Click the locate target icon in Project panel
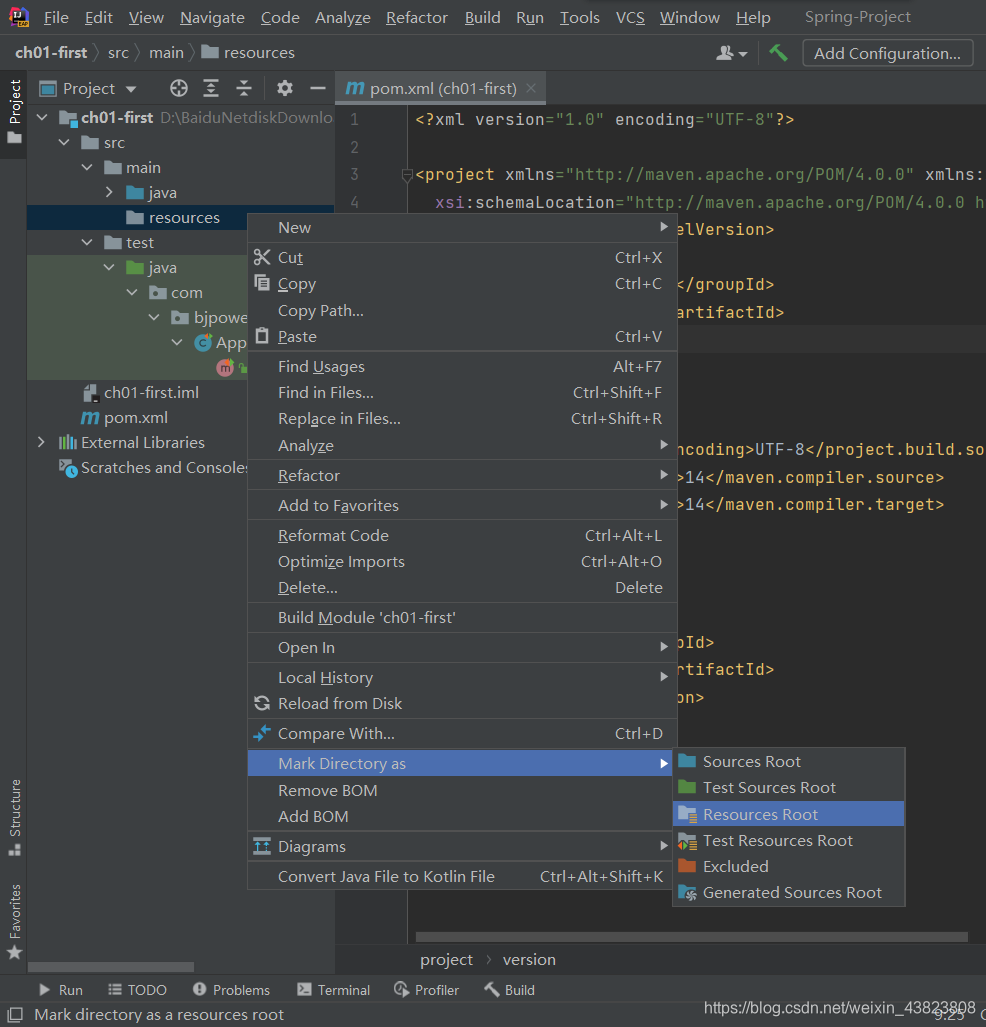 point(179,89)
